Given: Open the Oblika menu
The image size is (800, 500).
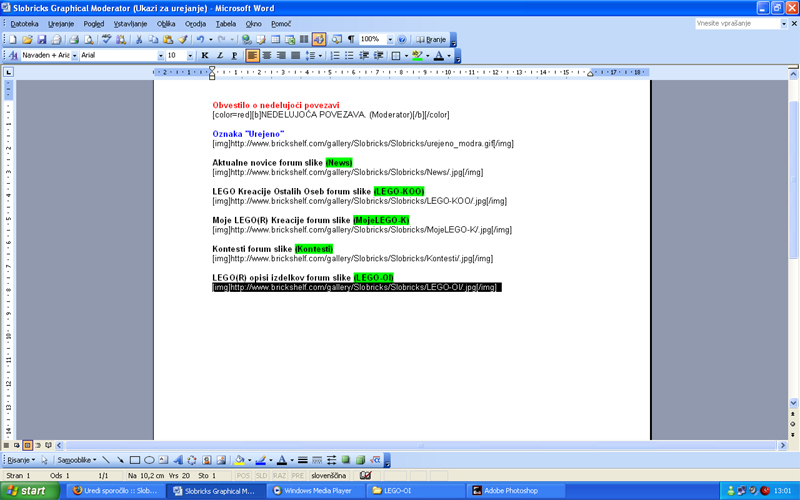Looking at the screenshot, I should pyautogui.click(x=166, y=23).
